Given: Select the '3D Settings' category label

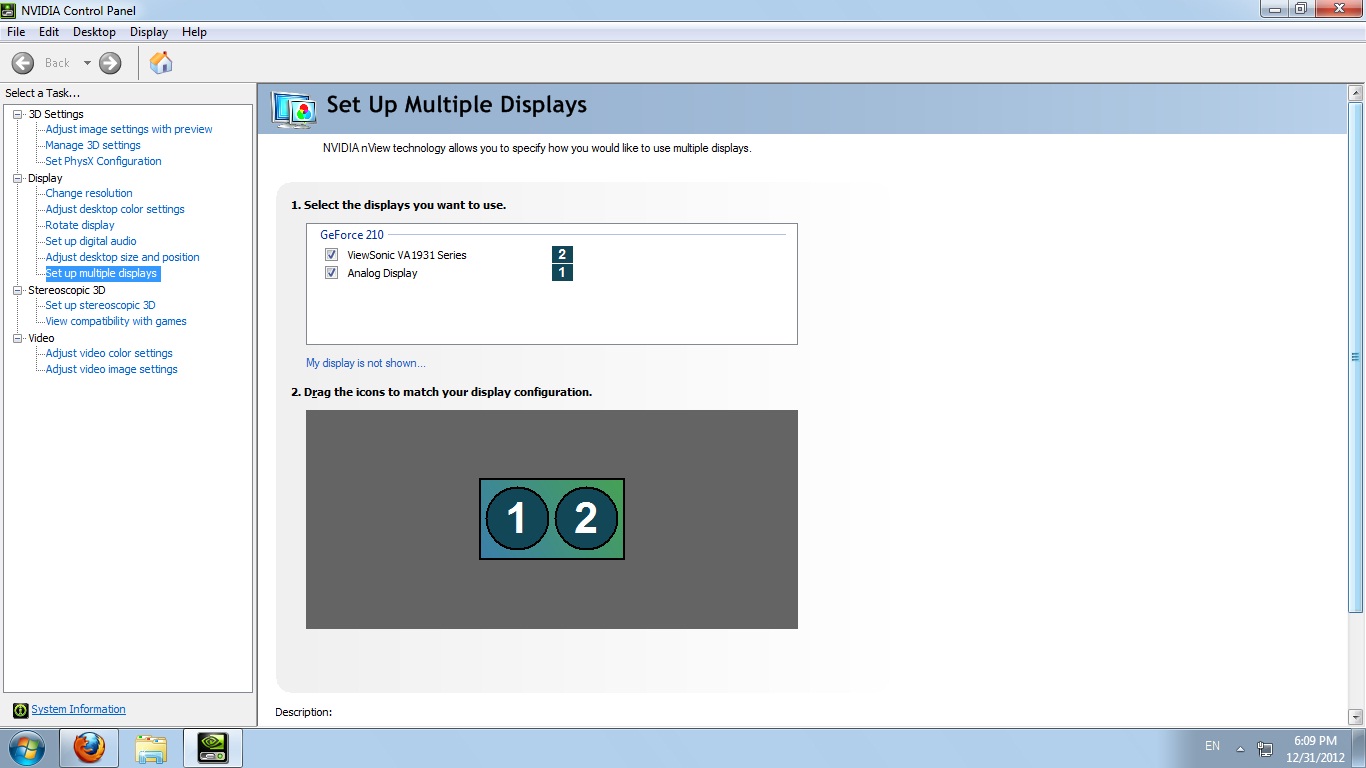Looking at the screenshot, I should (56, 114).
